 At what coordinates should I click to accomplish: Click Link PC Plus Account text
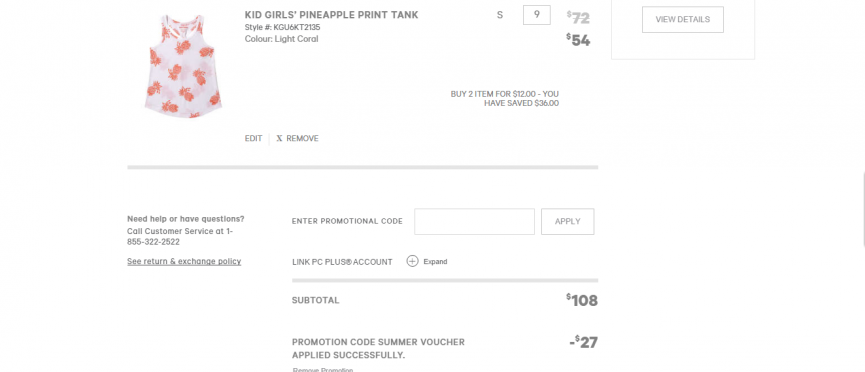click(x=342, y=262)
